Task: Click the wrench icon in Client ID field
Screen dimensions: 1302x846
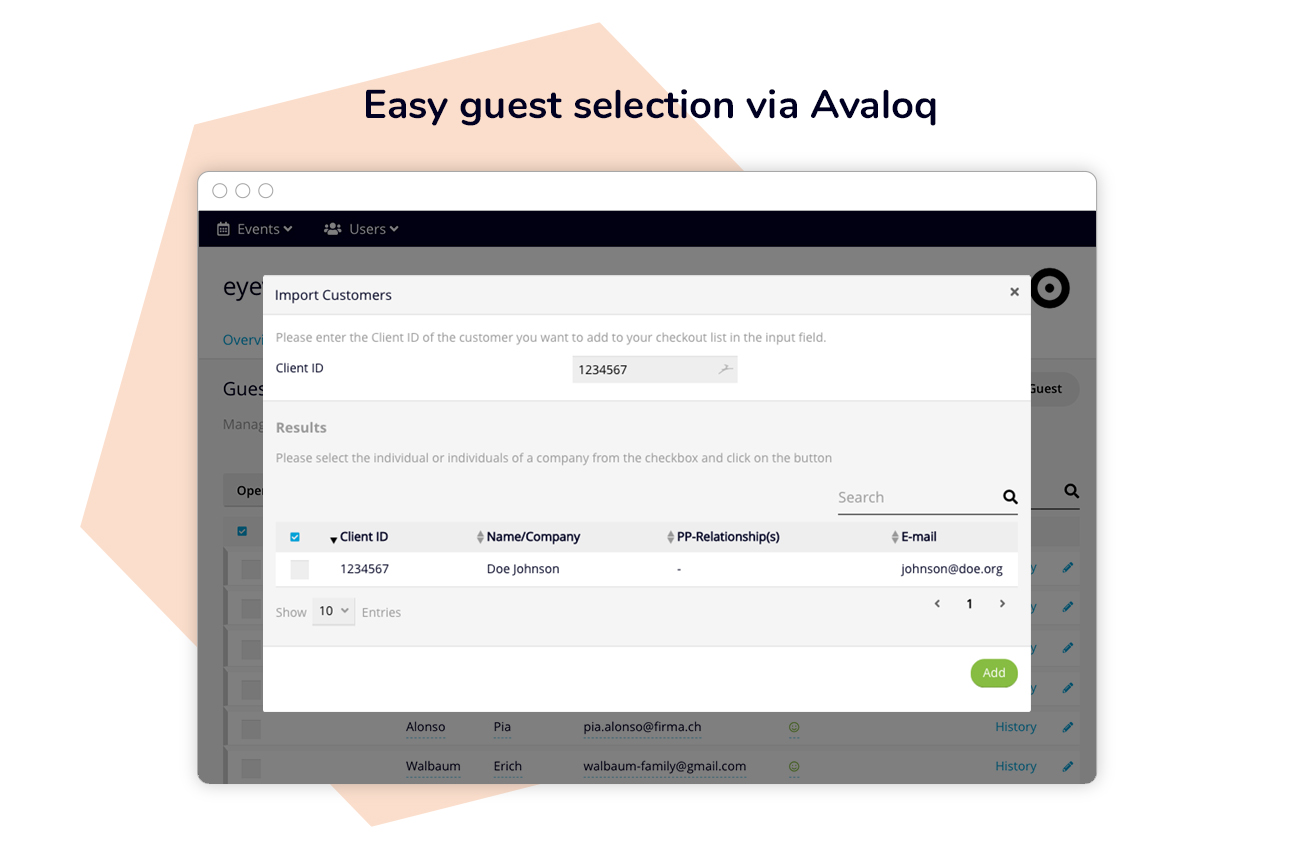Action: [725, 369]
